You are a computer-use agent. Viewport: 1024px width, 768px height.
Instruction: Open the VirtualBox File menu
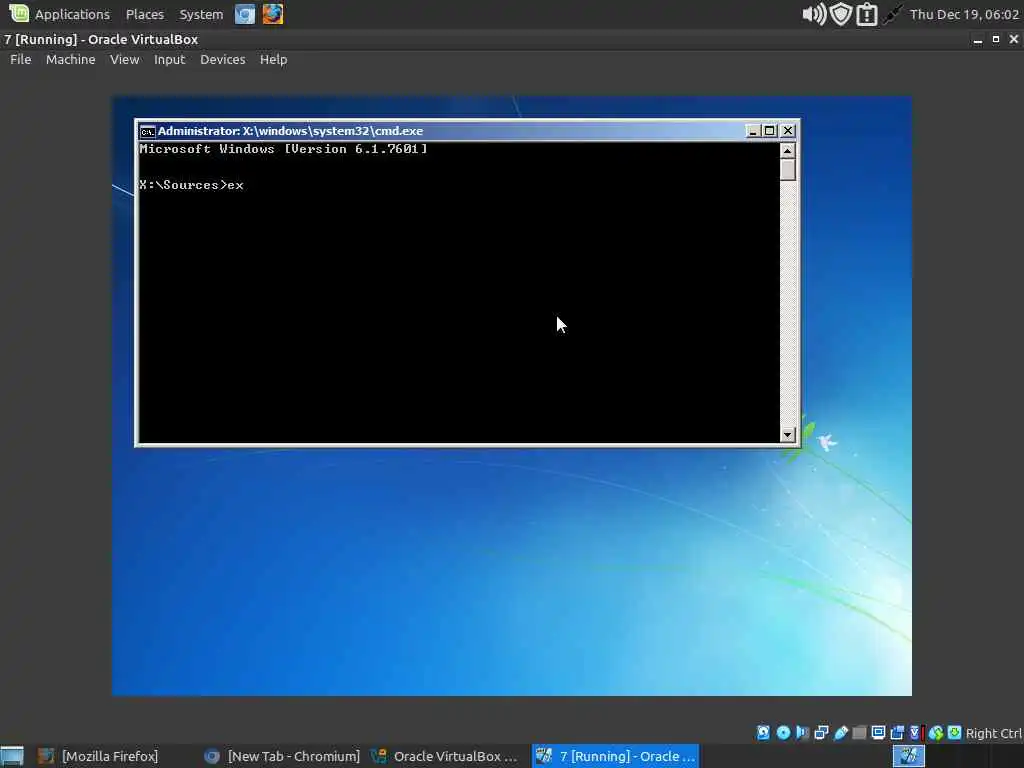coord(20,59)
